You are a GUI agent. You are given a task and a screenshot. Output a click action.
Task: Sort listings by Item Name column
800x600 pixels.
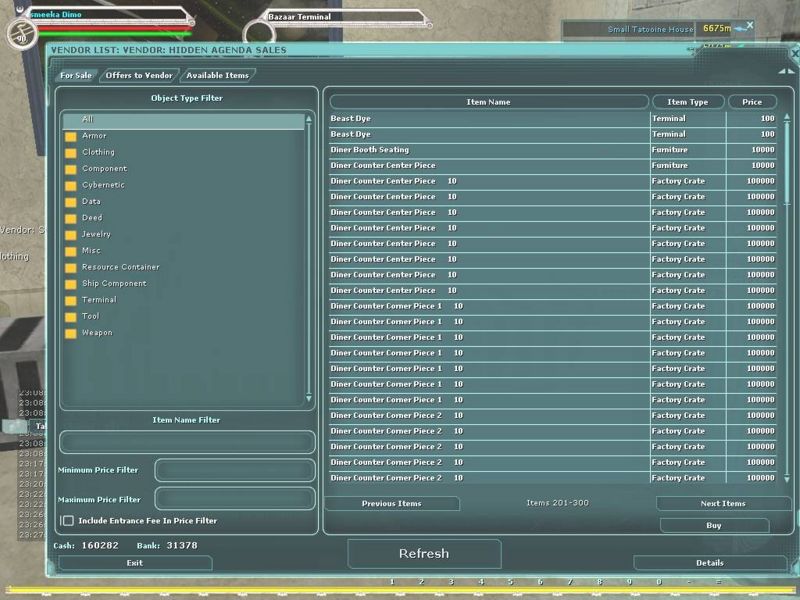[x=488, y=102]
